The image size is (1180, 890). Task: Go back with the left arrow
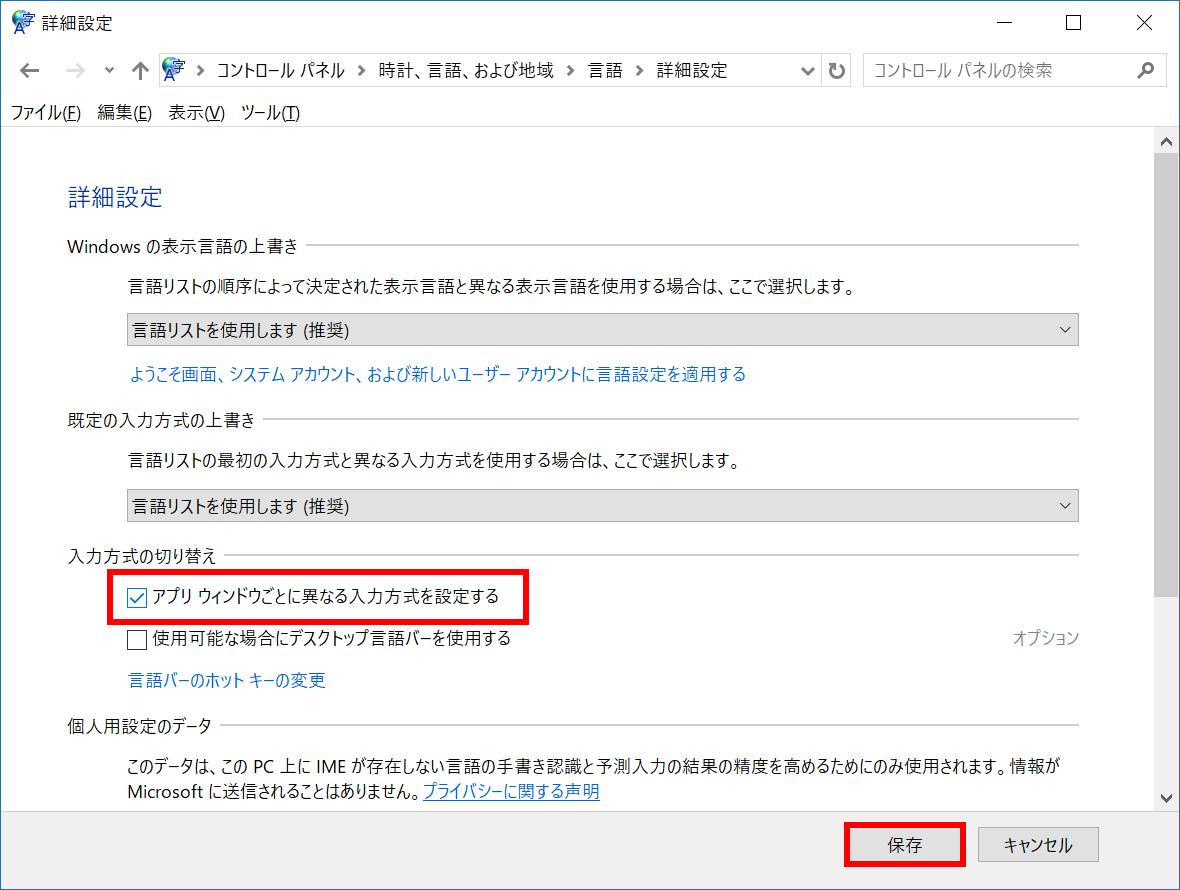29,71
